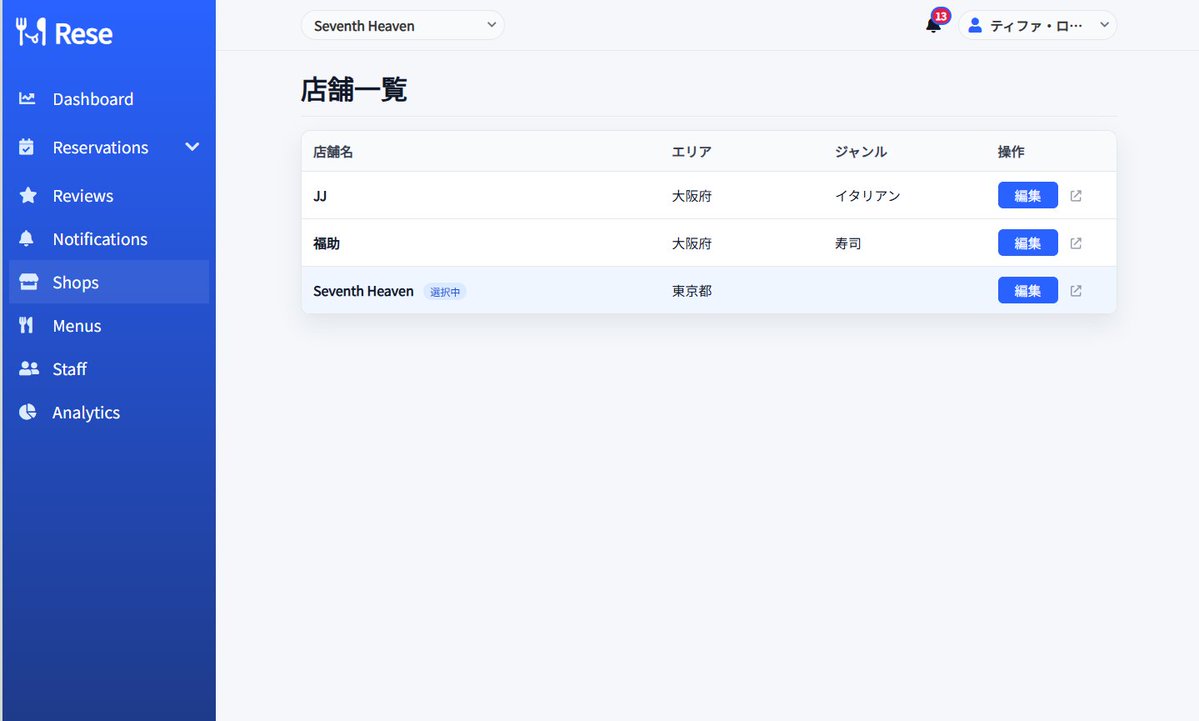The image size is (1199, 721).
Task: Open Notifications menu item
Action: [109, 239]
